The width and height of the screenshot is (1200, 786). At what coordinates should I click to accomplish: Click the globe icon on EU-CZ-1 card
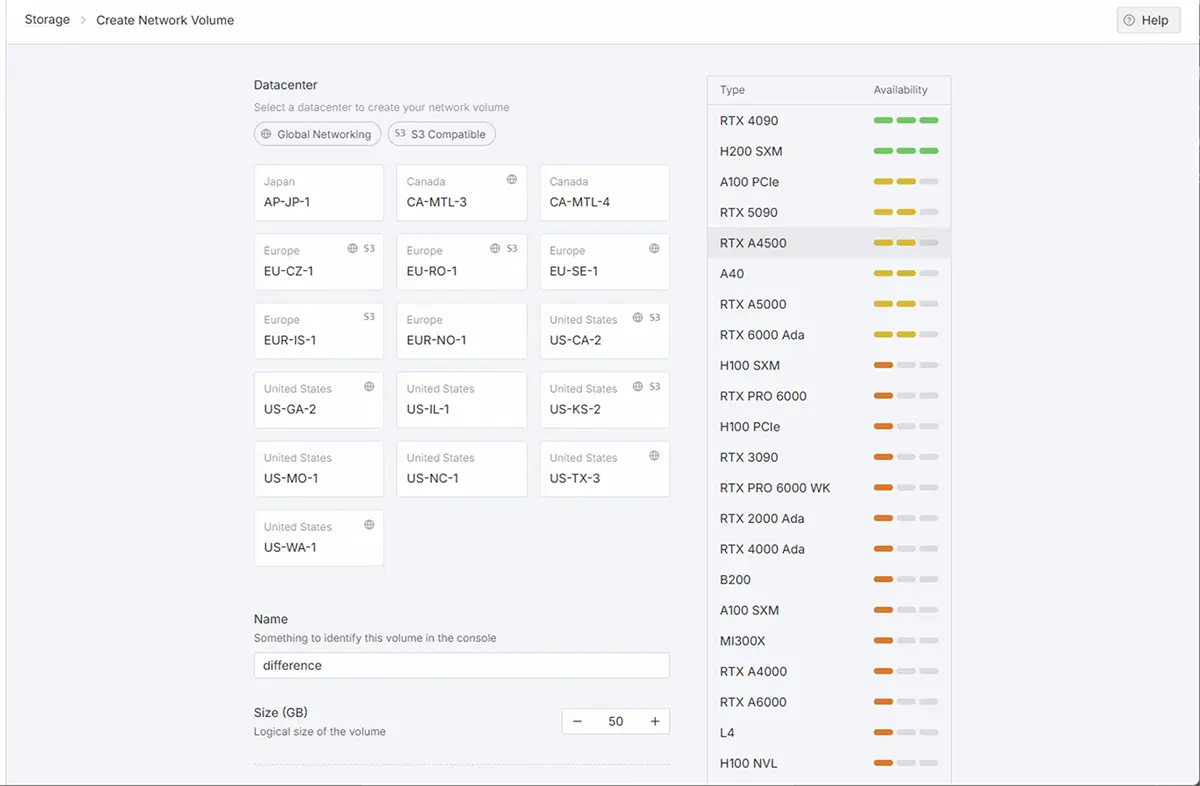click(x=352, y=248)
